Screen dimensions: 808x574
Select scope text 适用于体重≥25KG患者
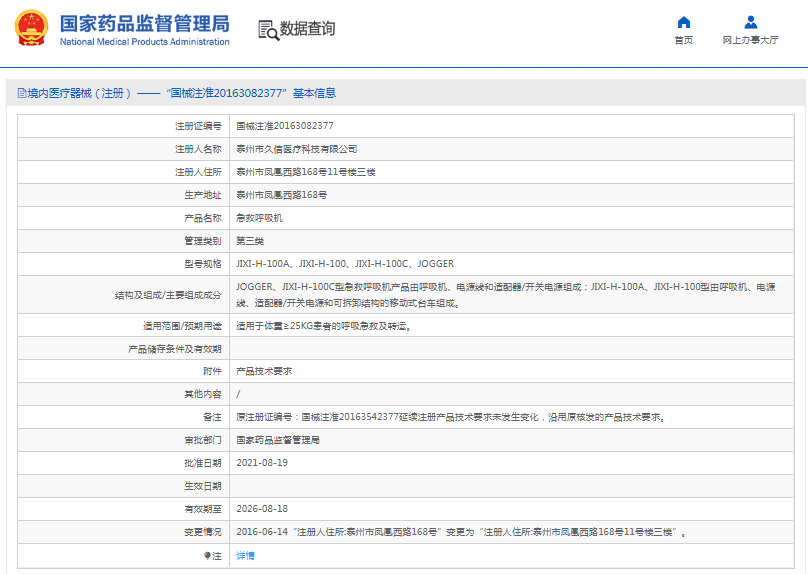(x=324, y=326)
